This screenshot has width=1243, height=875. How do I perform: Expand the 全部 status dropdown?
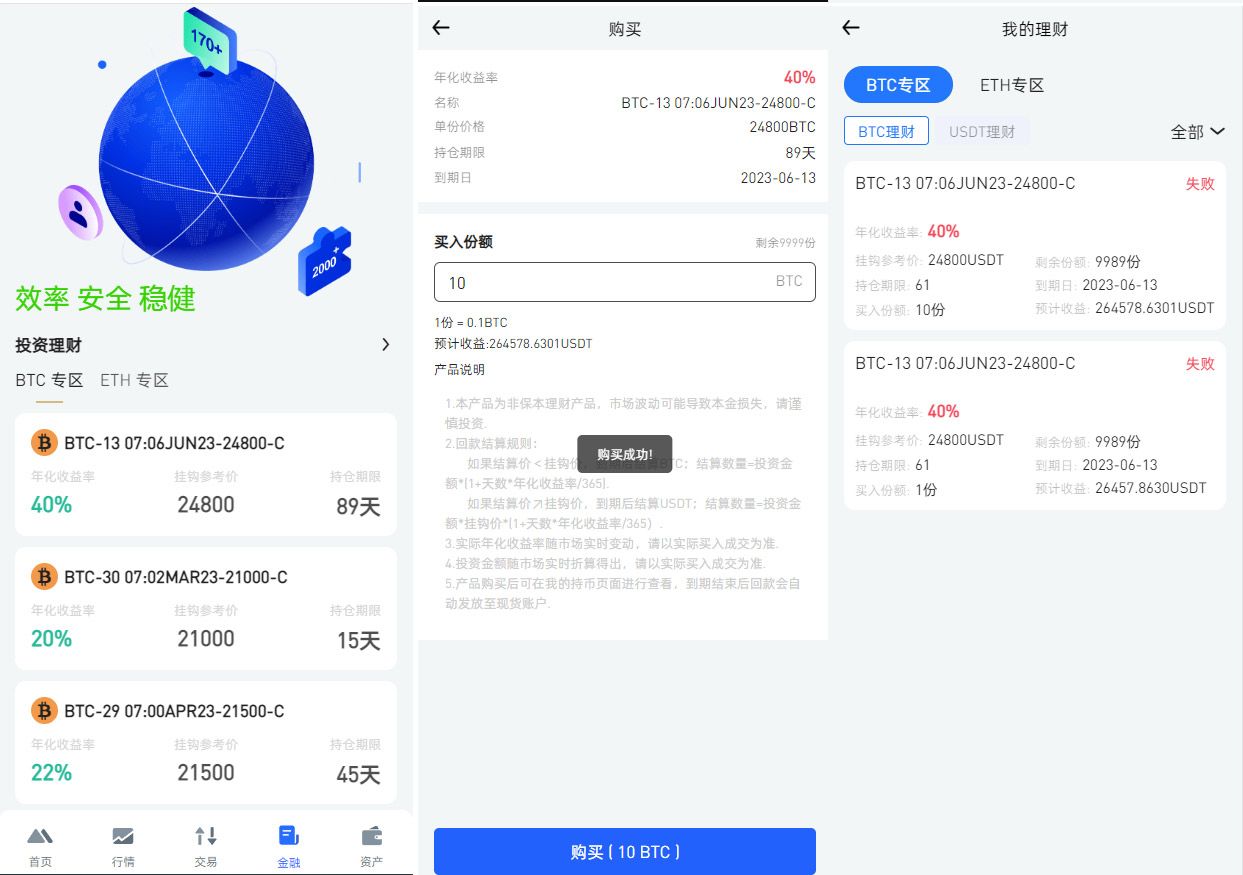tap(1198, 132)
